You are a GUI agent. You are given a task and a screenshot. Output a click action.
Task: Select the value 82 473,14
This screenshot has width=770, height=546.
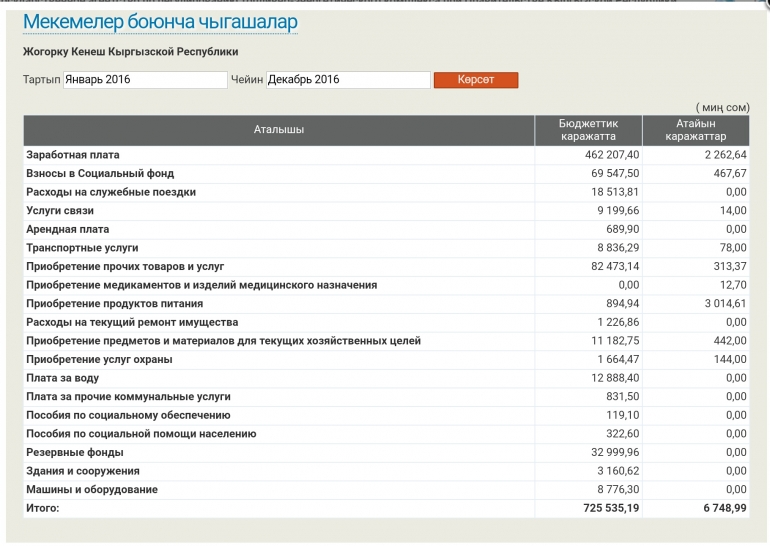click(615, 267)
